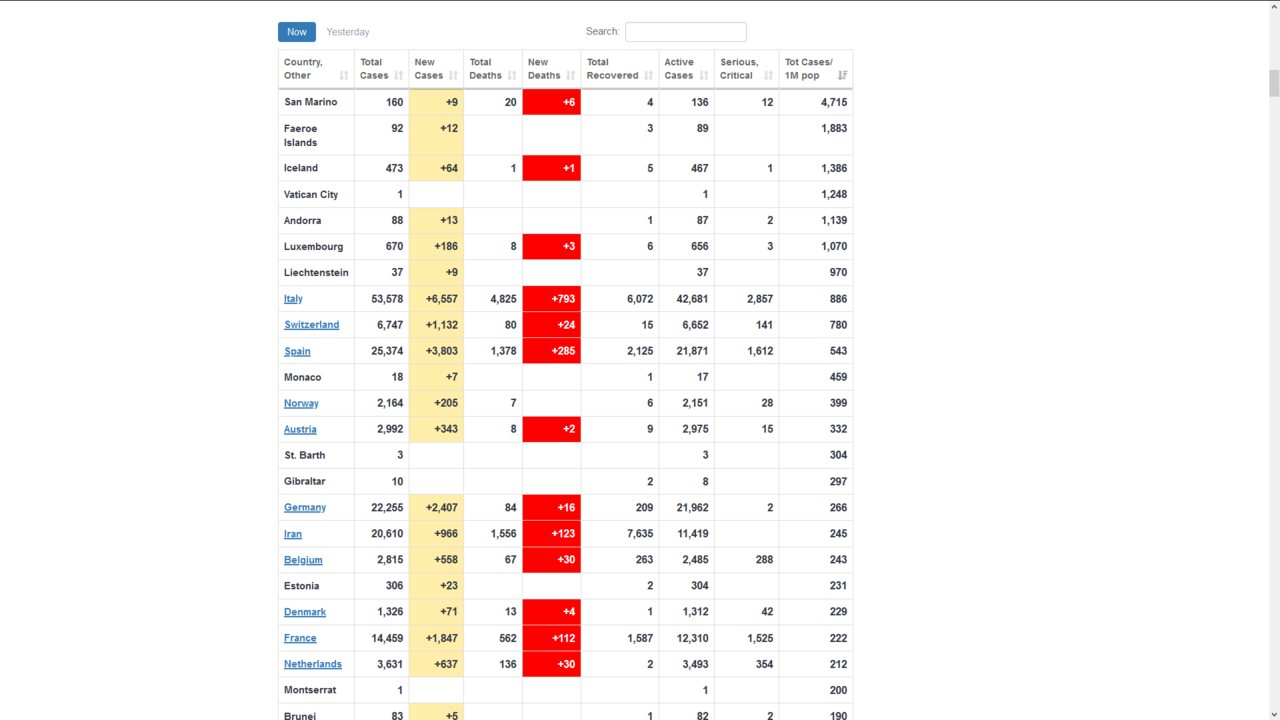Image resolution: width=1280 pixels, height=720 pixels.
Task: Click Germany's +2,407 new cases cell
Action: tap(436, 508)
